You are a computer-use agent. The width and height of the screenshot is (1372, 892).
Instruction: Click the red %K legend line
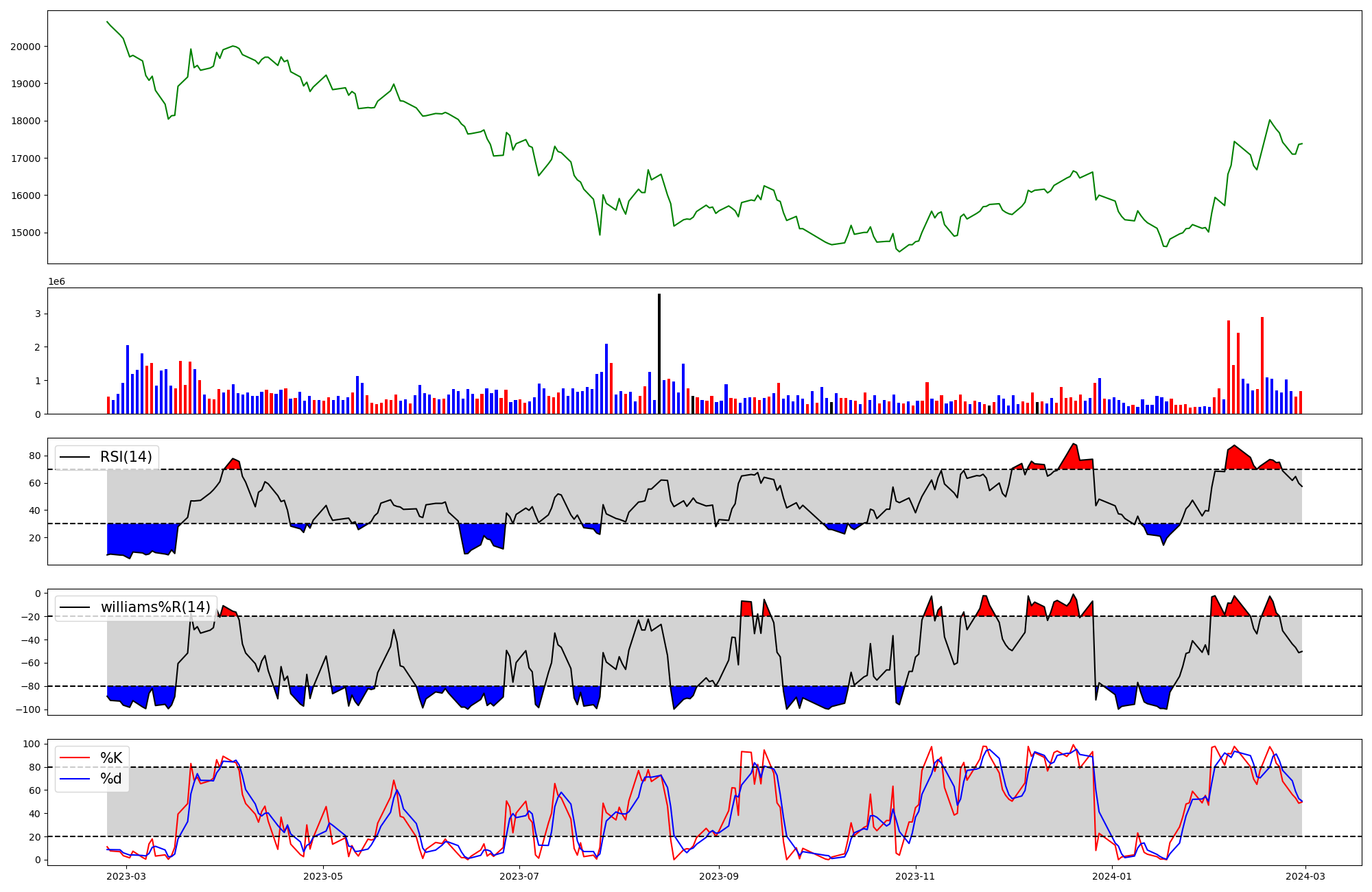[75, 758]
